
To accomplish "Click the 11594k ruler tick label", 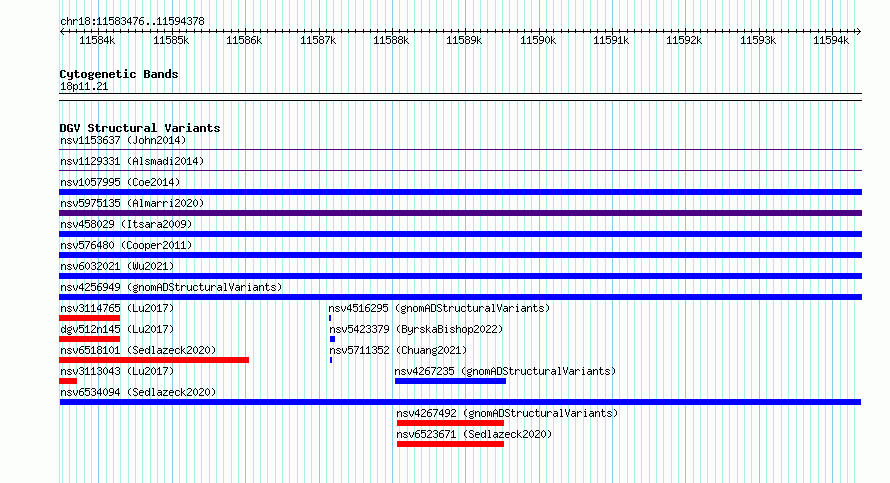I will click(x=831, y=40).
